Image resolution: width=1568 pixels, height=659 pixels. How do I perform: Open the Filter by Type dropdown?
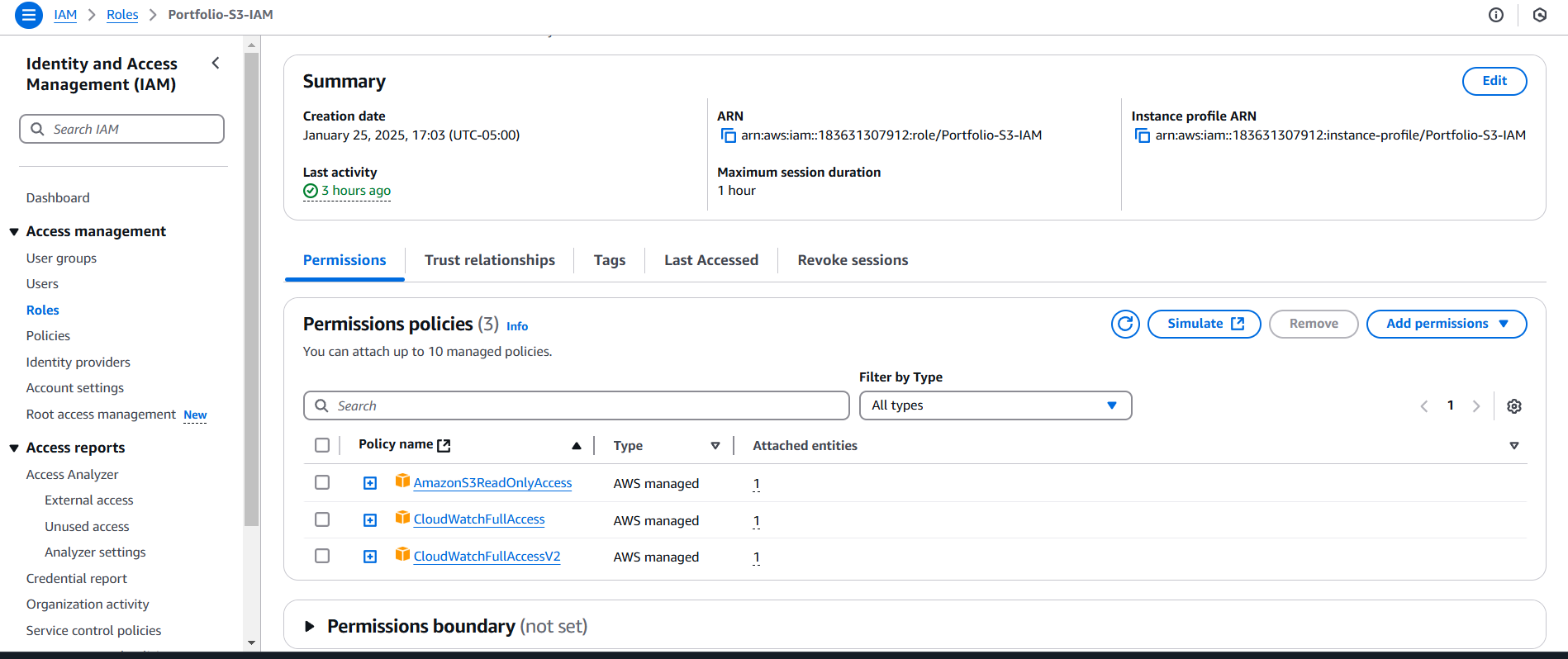point(995,405)
